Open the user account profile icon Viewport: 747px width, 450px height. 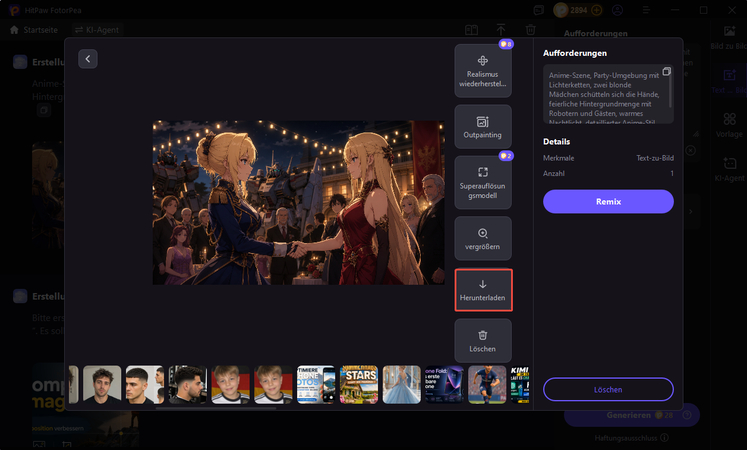(617, 10)
